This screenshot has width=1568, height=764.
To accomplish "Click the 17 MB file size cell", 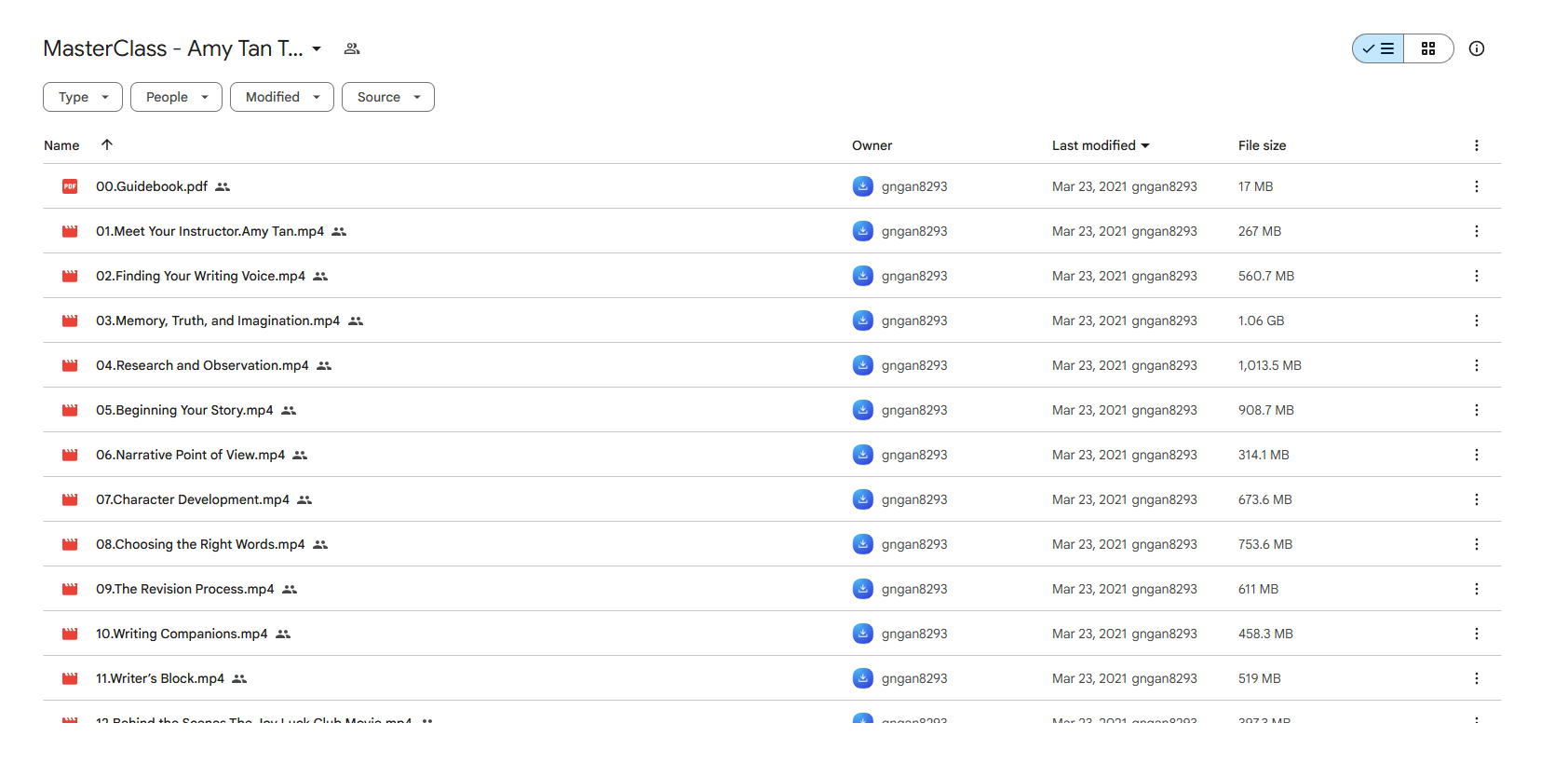I will (1255, 186).
